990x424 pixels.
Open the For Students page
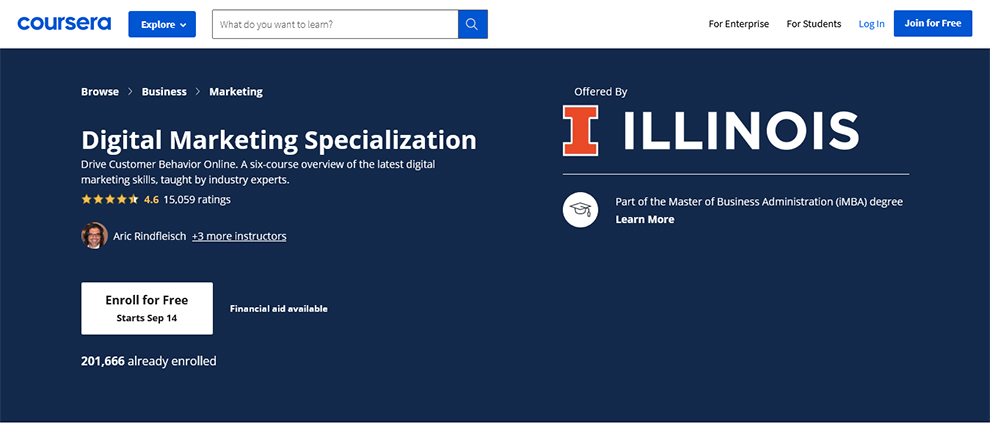(814, 24)
